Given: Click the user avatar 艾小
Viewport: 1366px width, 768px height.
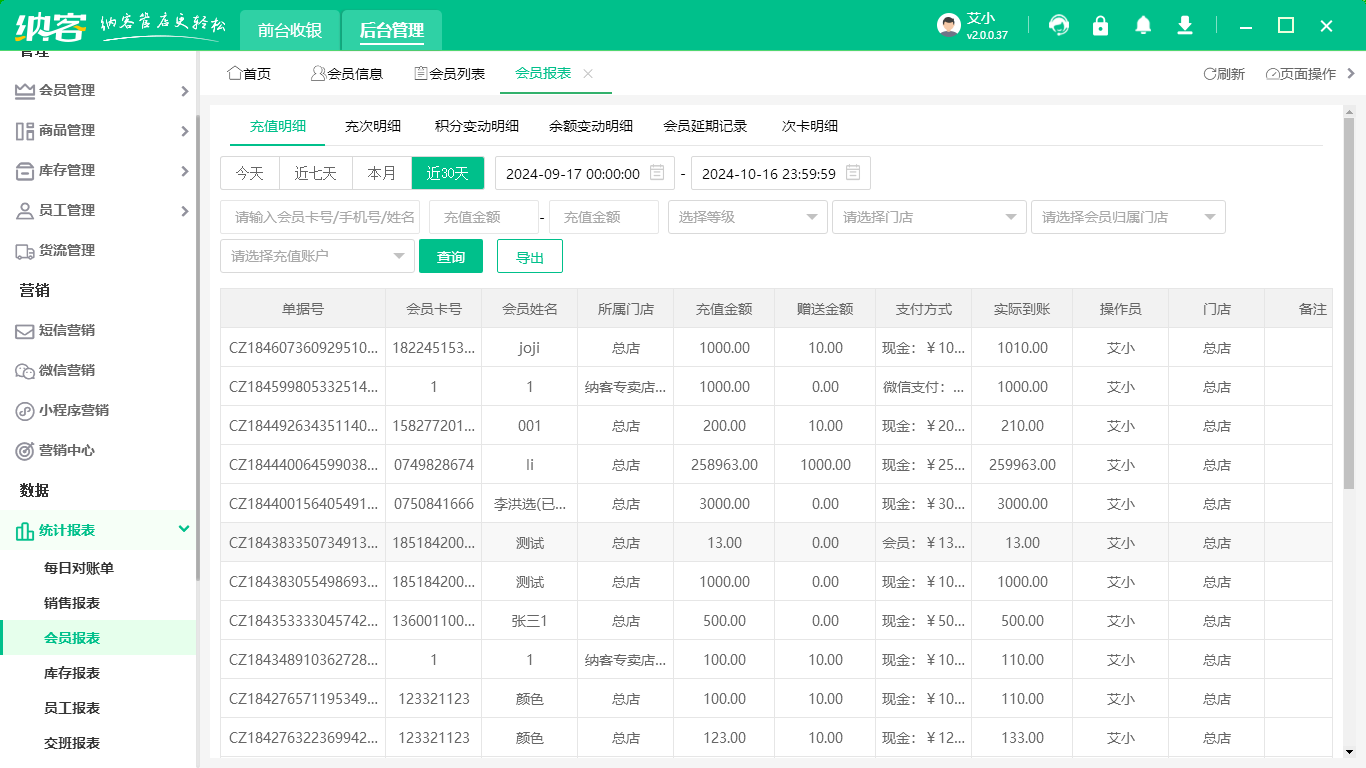Looking at the screenshot, I should [948, 26].
